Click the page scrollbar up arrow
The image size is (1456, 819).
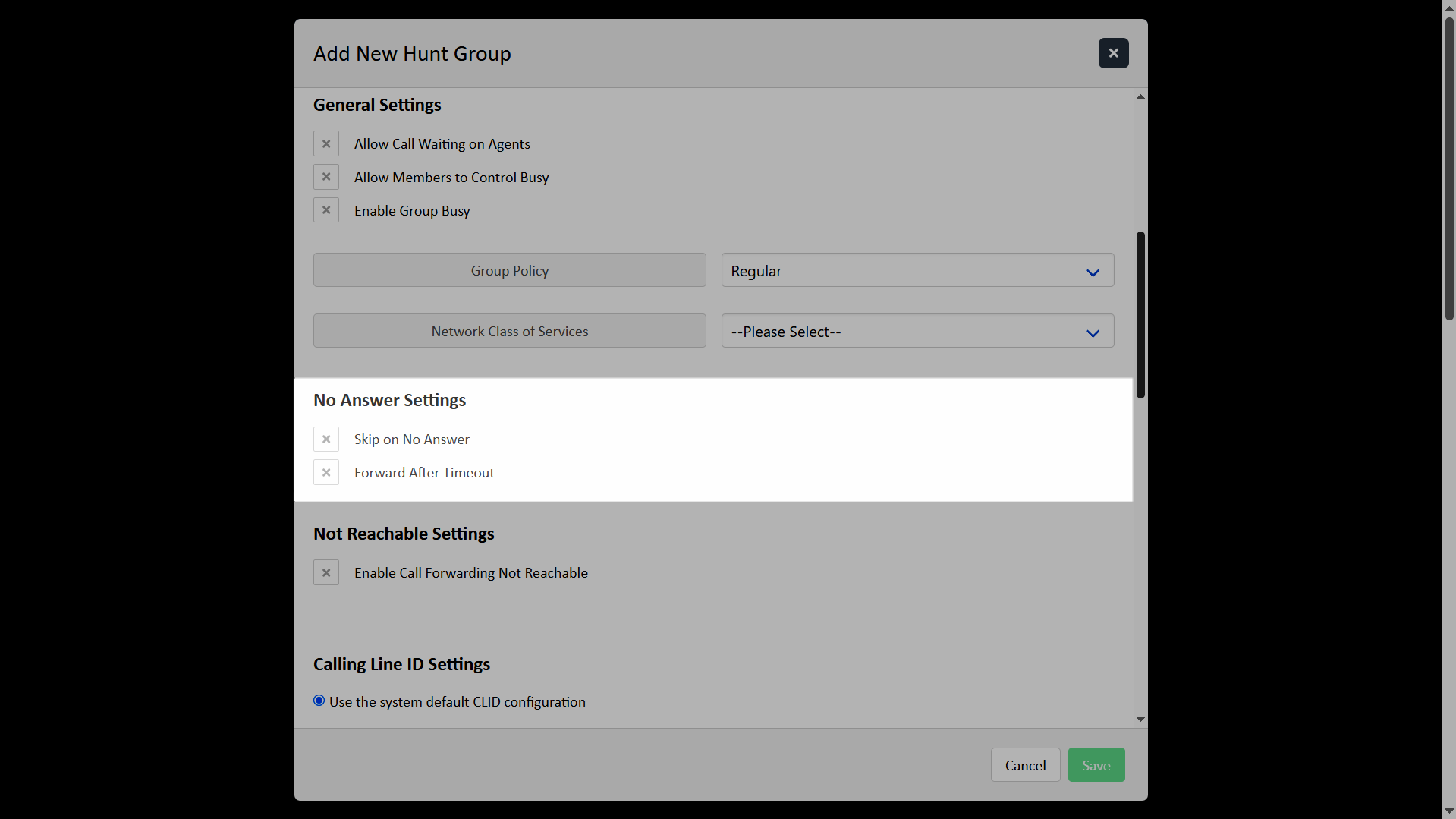pos(1449,6)
